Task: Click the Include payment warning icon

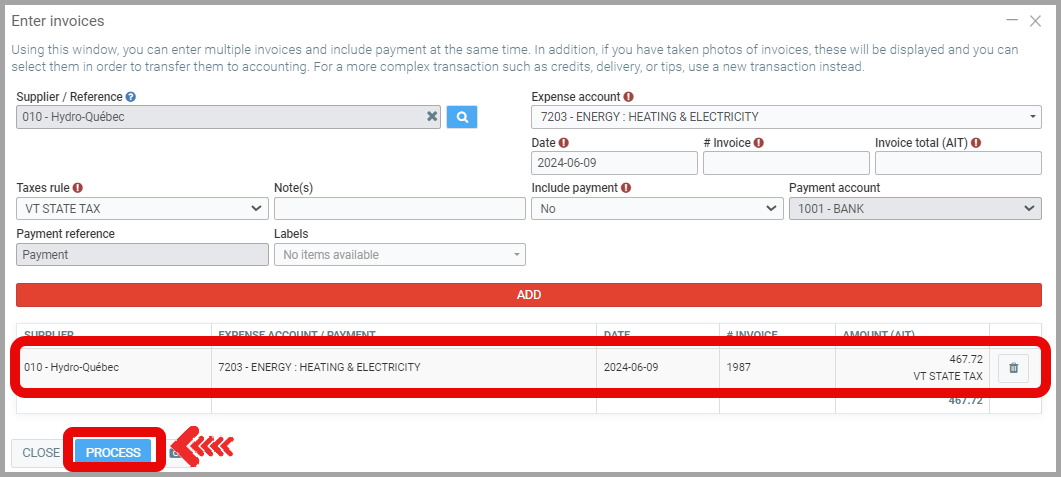Action: [x=626, y=188]
